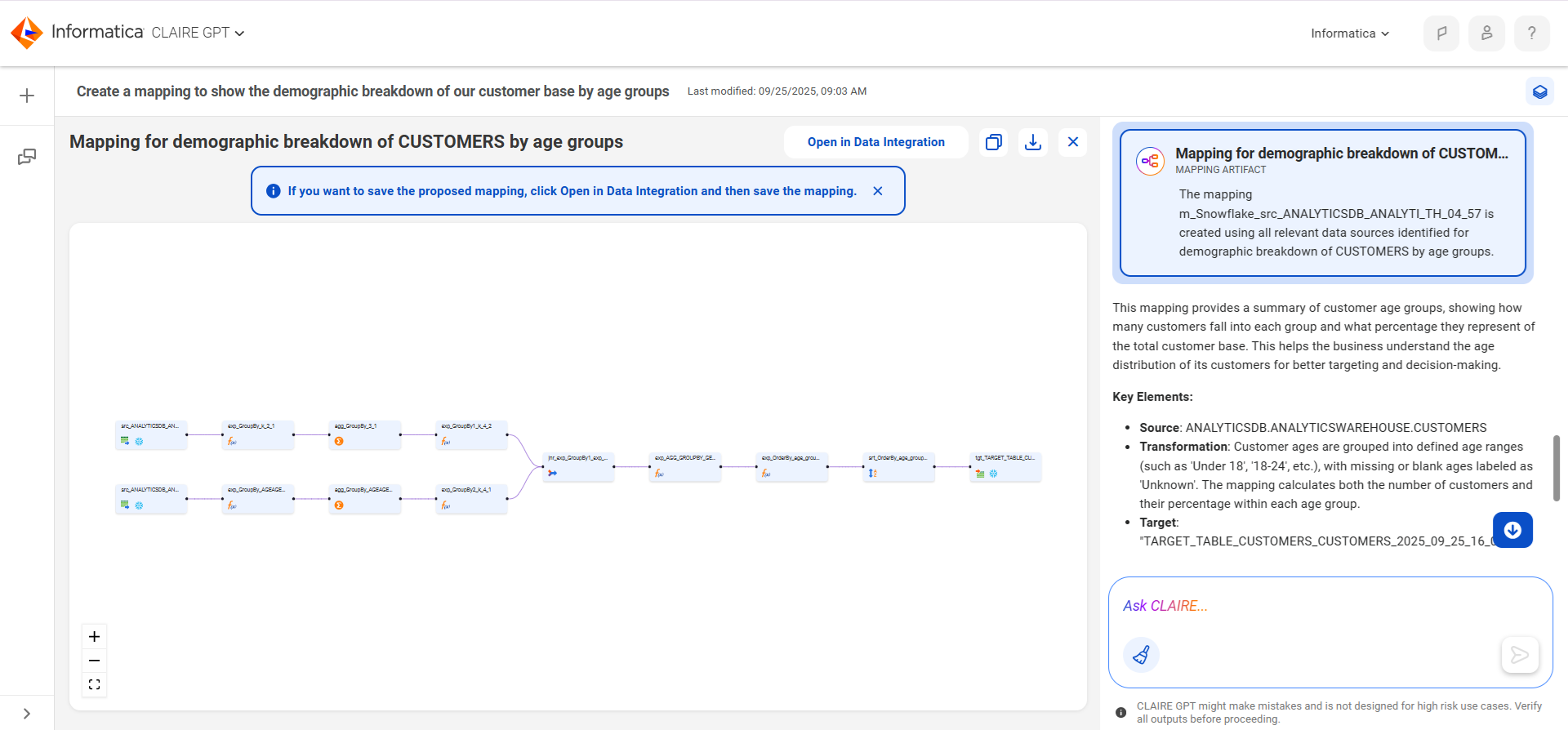
Task: Expand the left sidebar with the chevron
Action: tap(27, 714)
